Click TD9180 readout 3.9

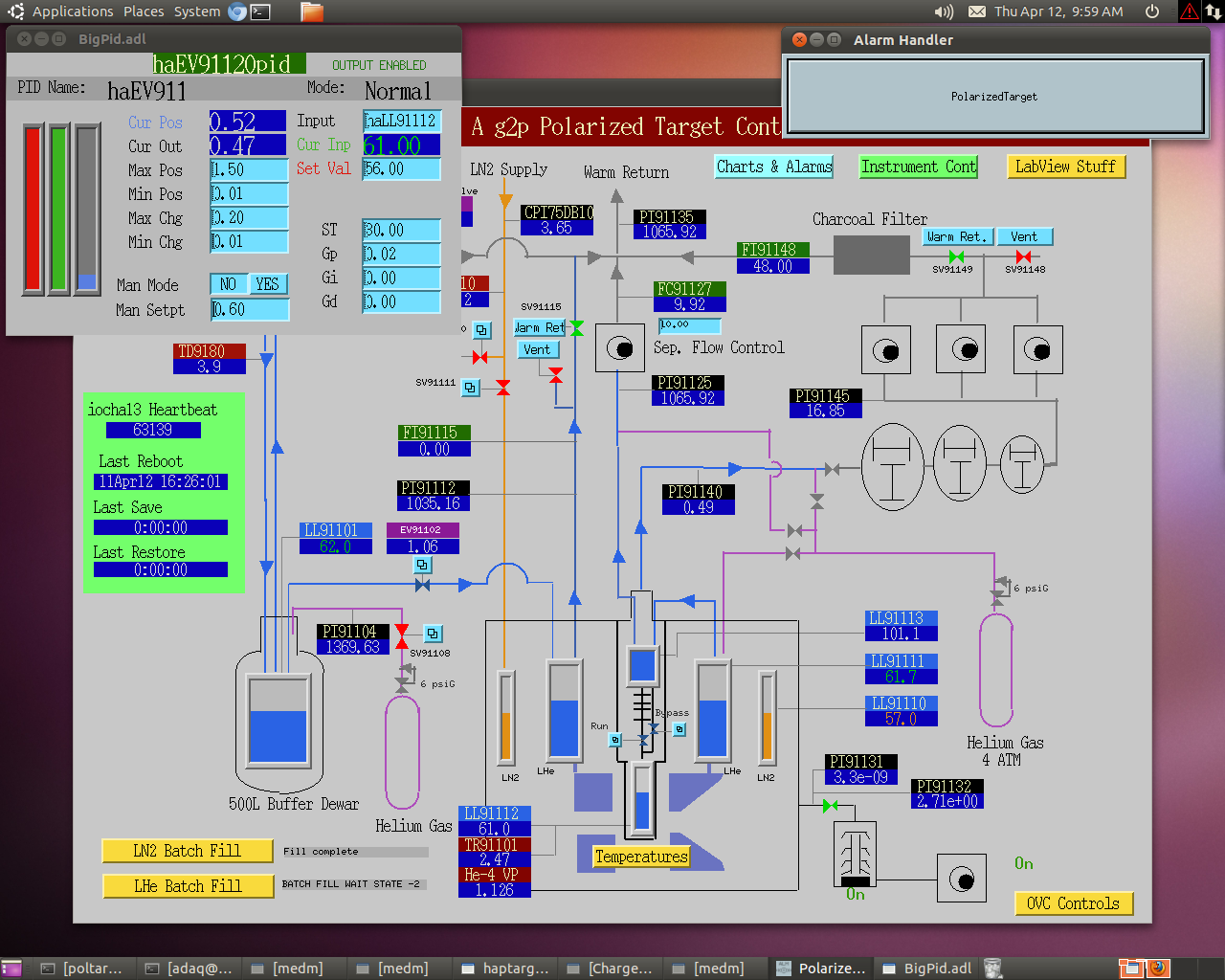[210, 367]
